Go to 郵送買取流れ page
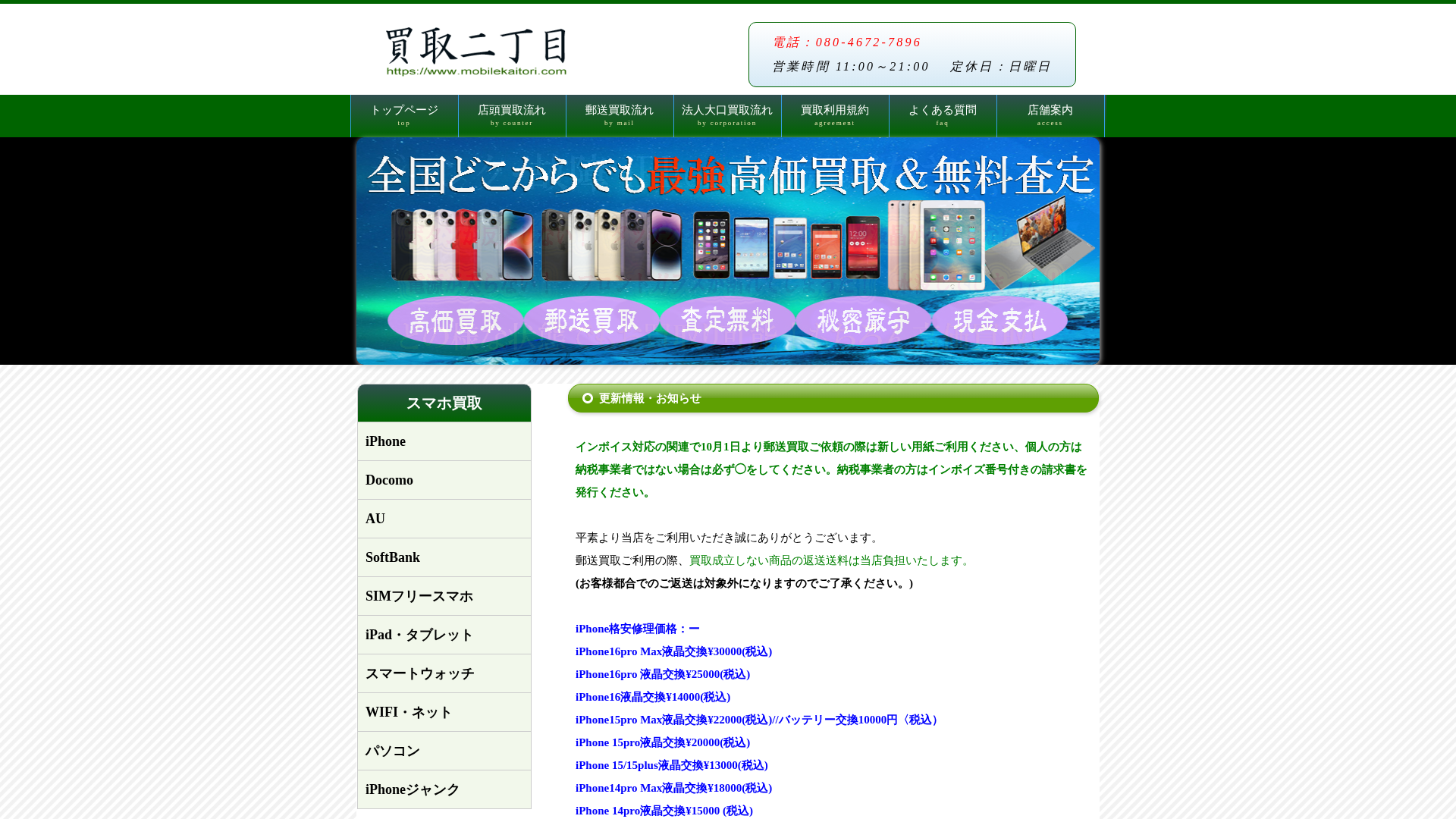This screenshot has height=819, width=1456. [x=620, y=116]
